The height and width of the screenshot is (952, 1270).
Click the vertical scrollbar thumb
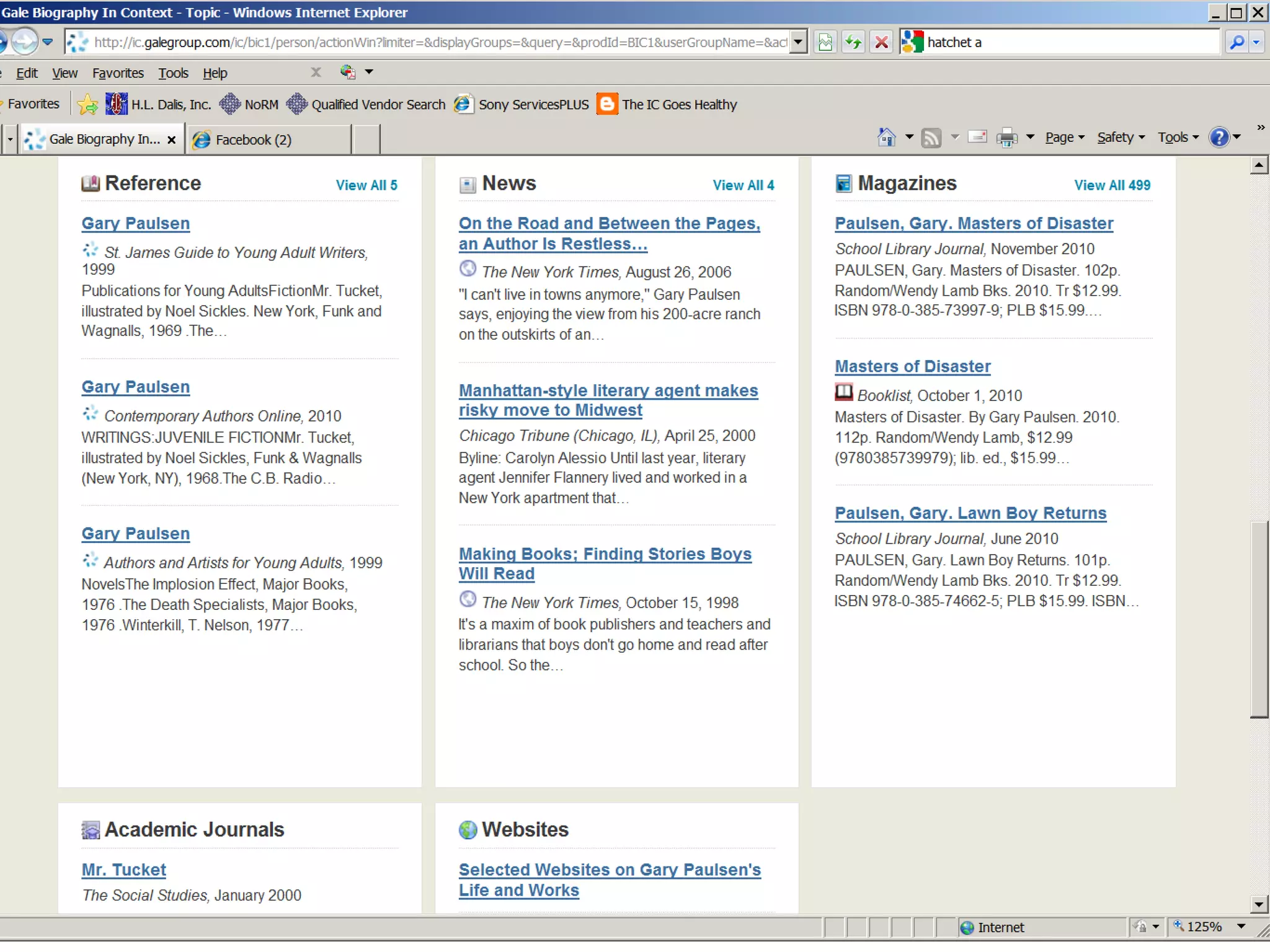1258,620
